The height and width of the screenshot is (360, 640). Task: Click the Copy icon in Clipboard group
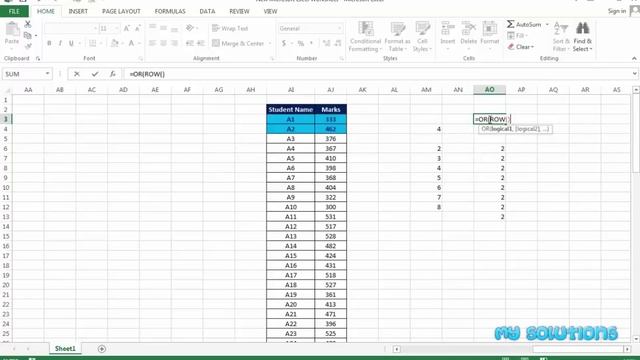coord(27,36)
